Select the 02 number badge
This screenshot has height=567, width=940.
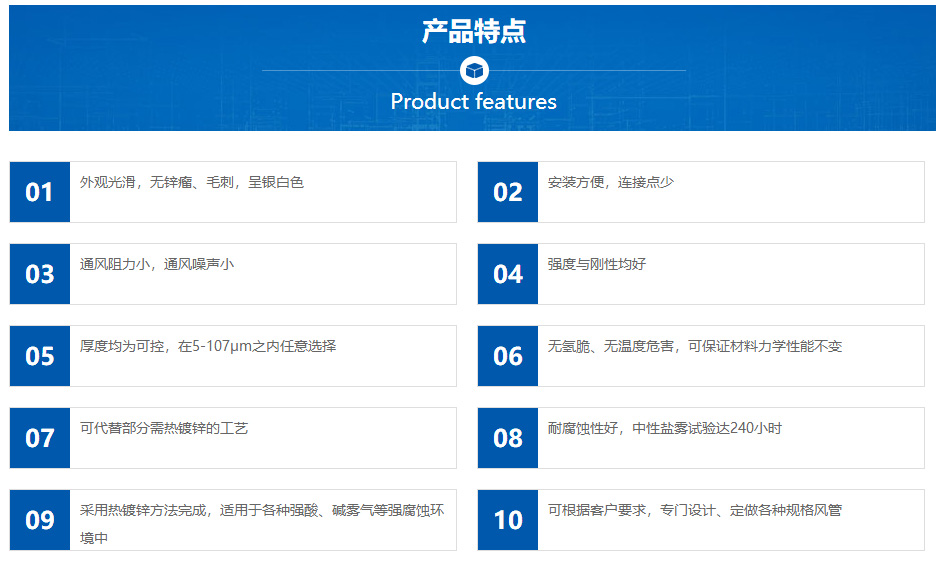coord(508,192)
